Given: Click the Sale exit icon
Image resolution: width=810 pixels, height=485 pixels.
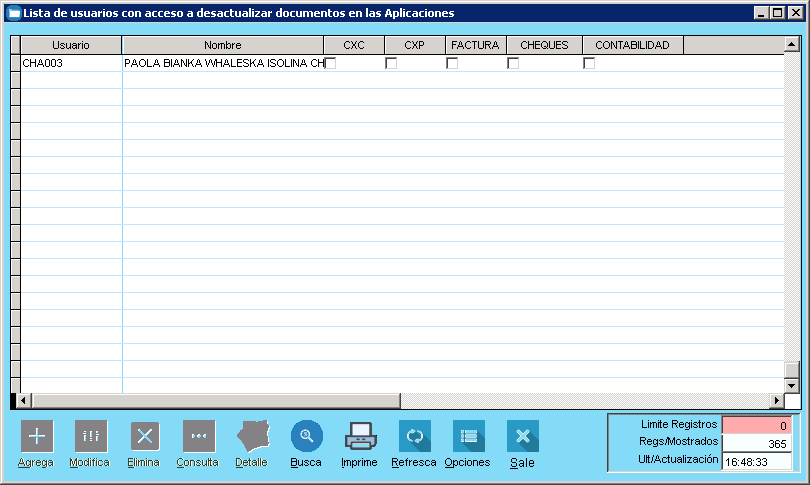Looking at the screenshot, I should 522,436.
